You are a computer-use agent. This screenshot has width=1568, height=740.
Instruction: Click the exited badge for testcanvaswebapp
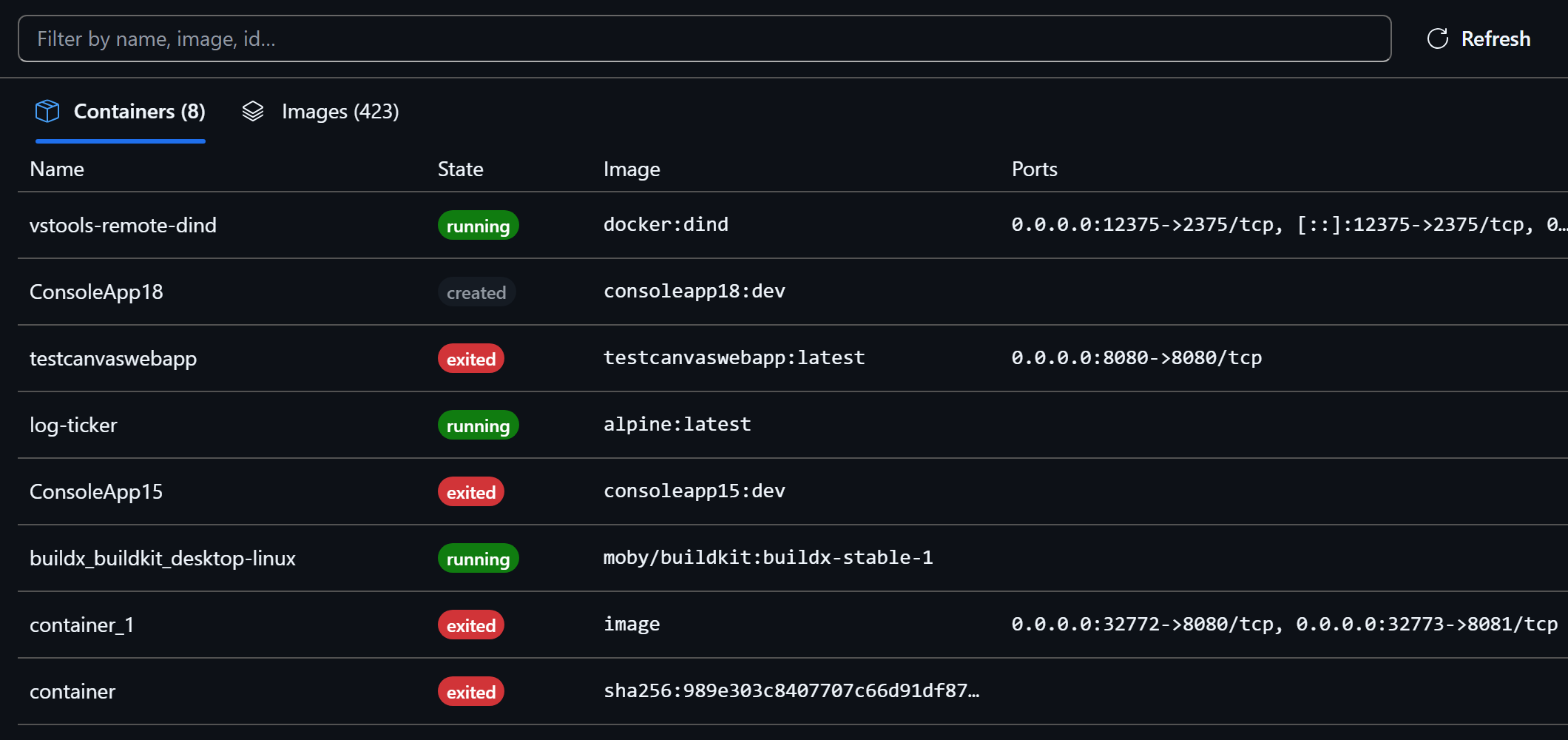470,358
